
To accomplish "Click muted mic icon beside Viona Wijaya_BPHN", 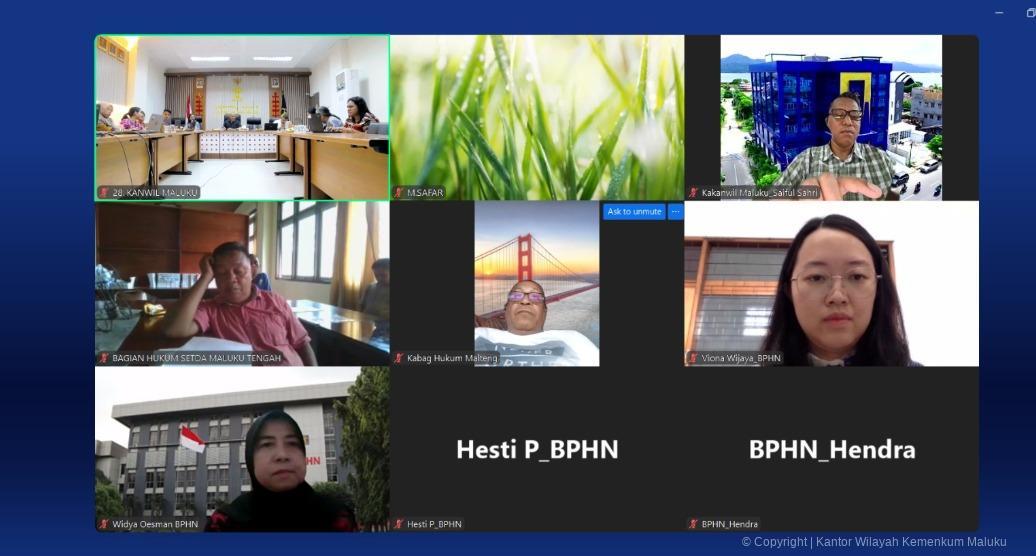I will 693,358.
